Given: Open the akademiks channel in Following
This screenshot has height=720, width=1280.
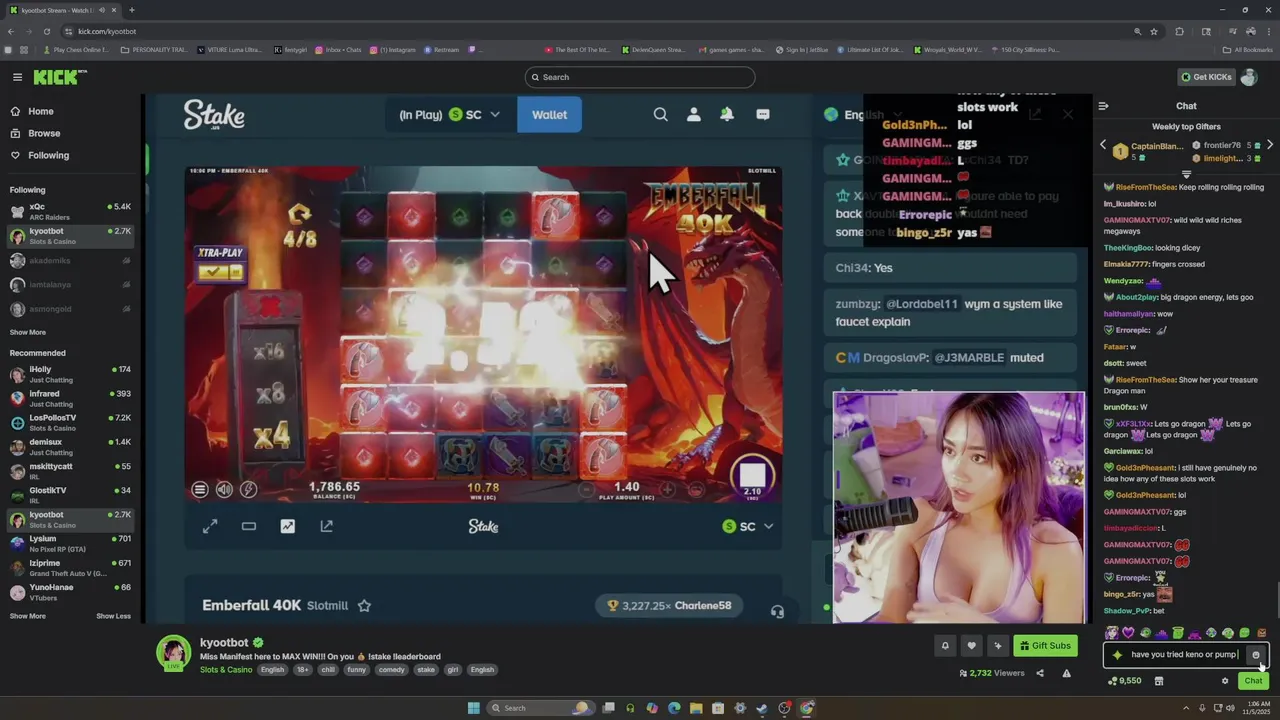Looking at the screenshot, I should click(70, 260).
